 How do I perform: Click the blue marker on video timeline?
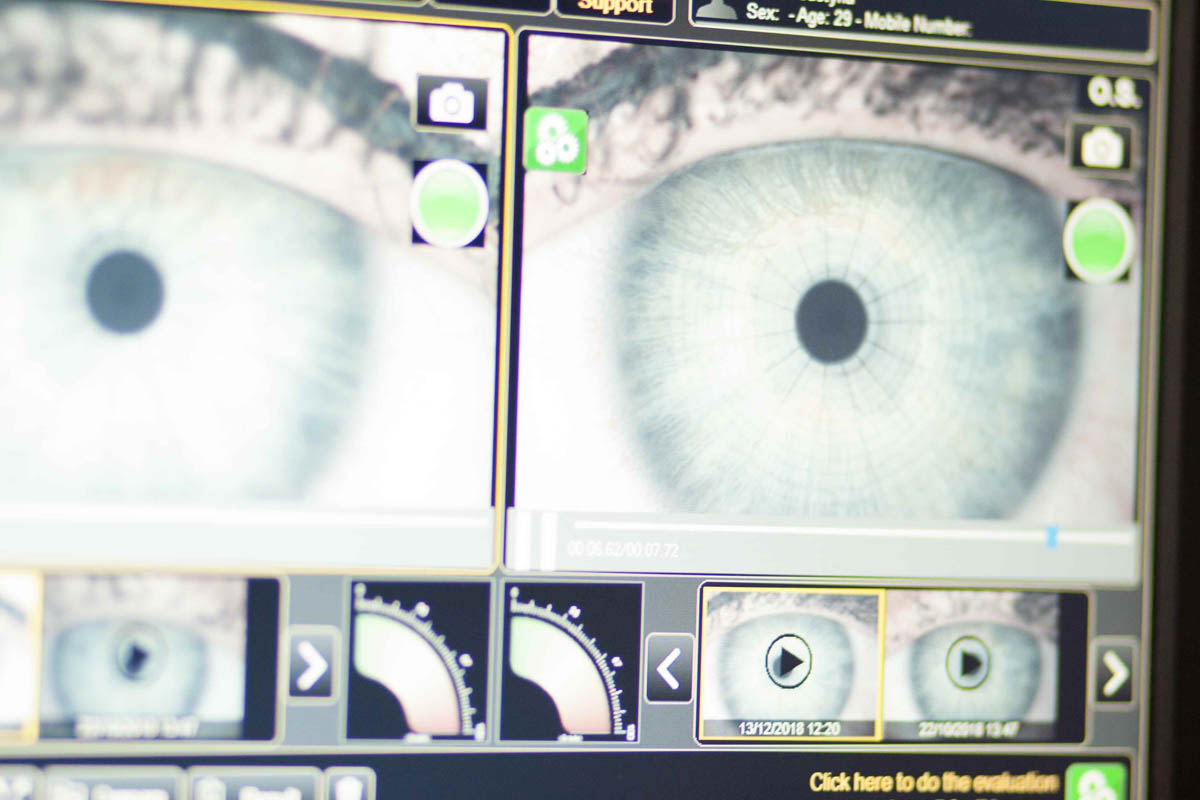[x=1051, y=537]
